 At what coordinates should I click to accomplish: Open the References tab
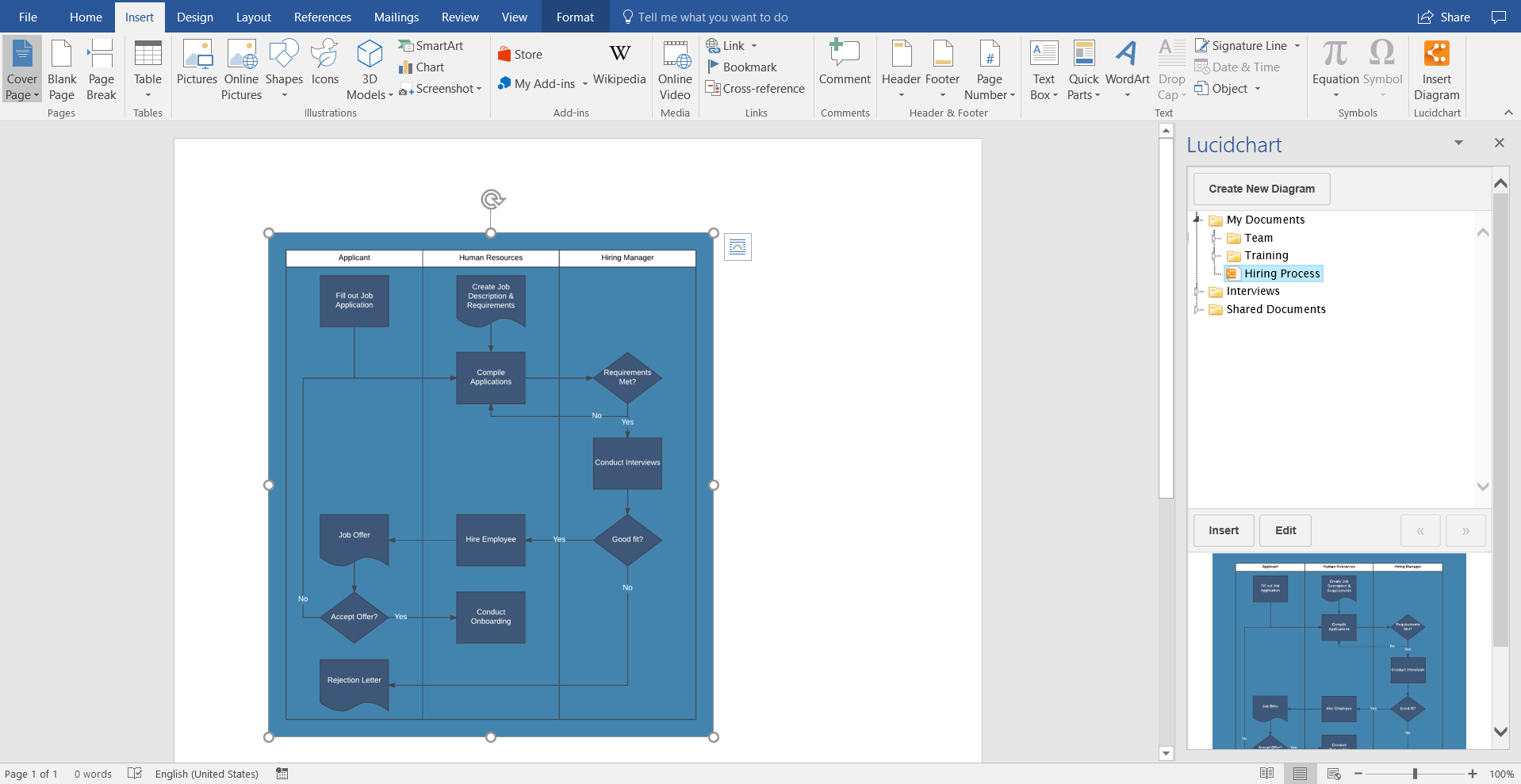coord(323,17)
